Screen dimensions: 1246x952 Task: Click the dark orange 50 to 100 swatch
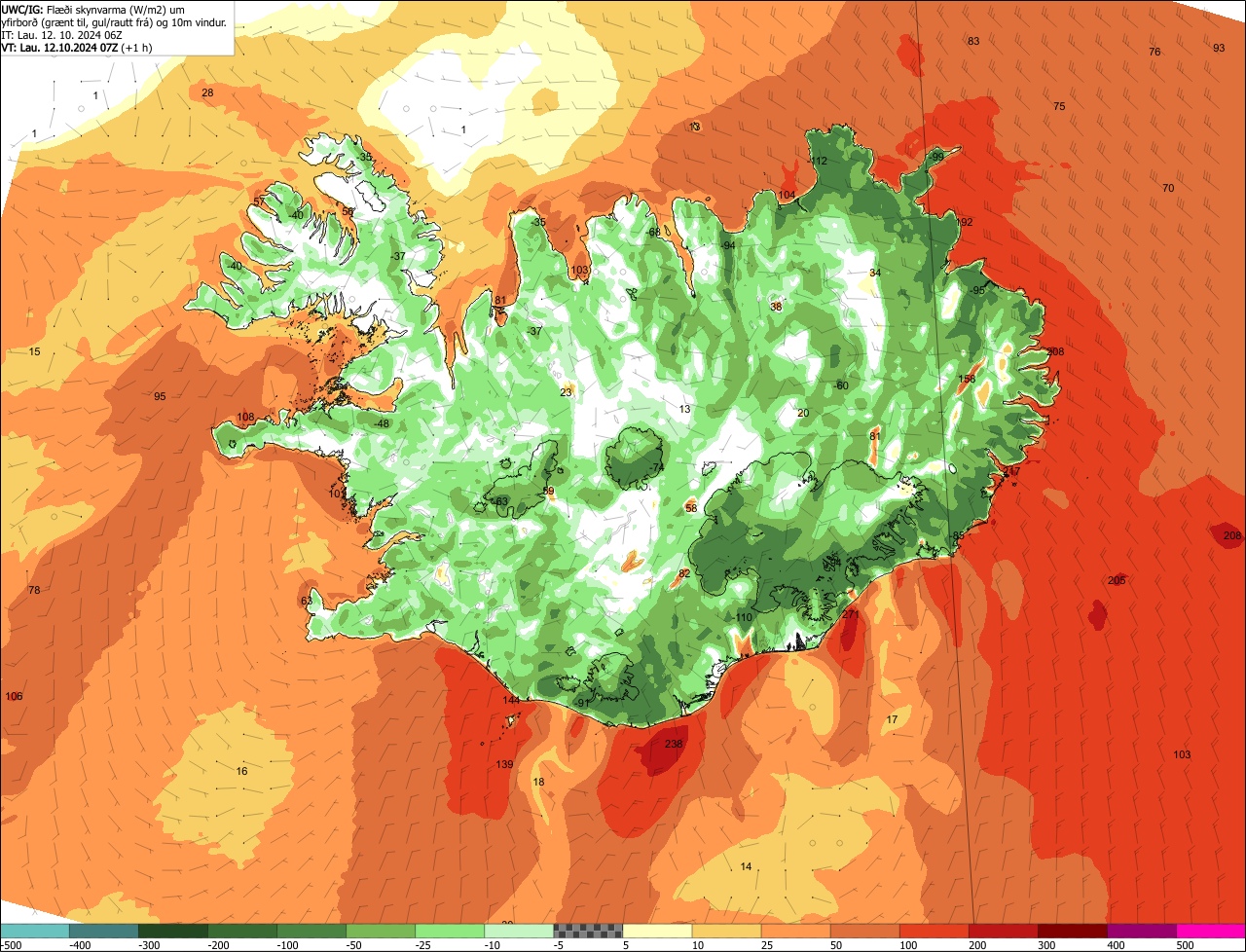(864, 931)
